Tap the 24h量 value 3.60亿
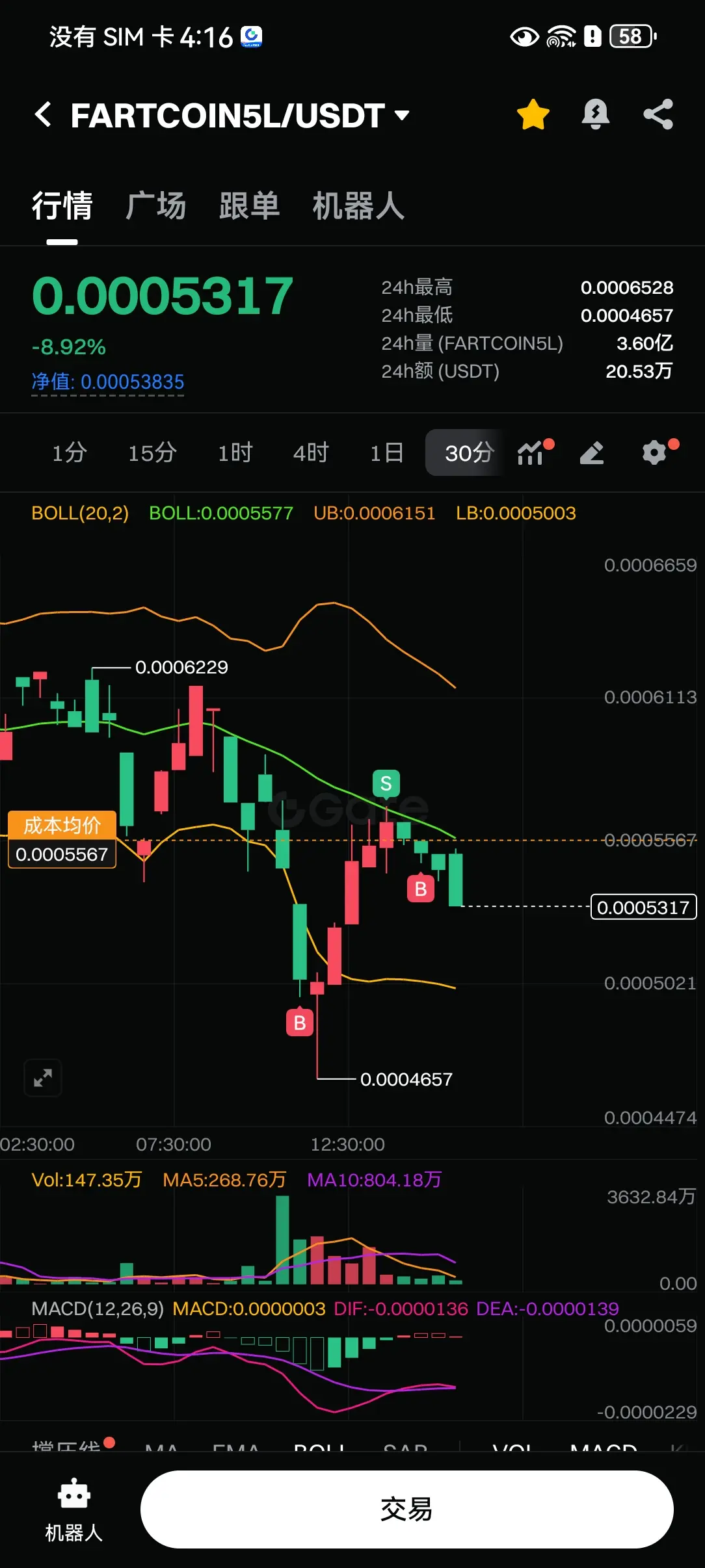 [645, 343]
